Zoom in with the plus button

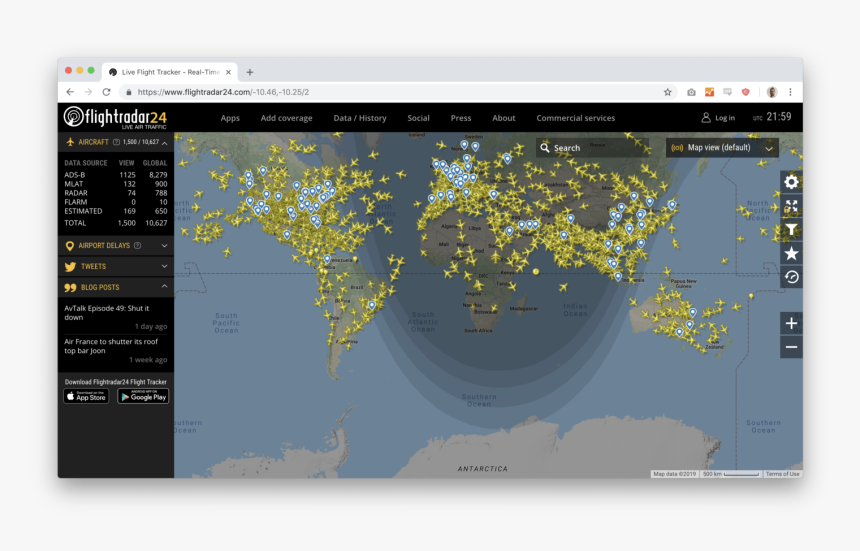[x=791, y=323]
